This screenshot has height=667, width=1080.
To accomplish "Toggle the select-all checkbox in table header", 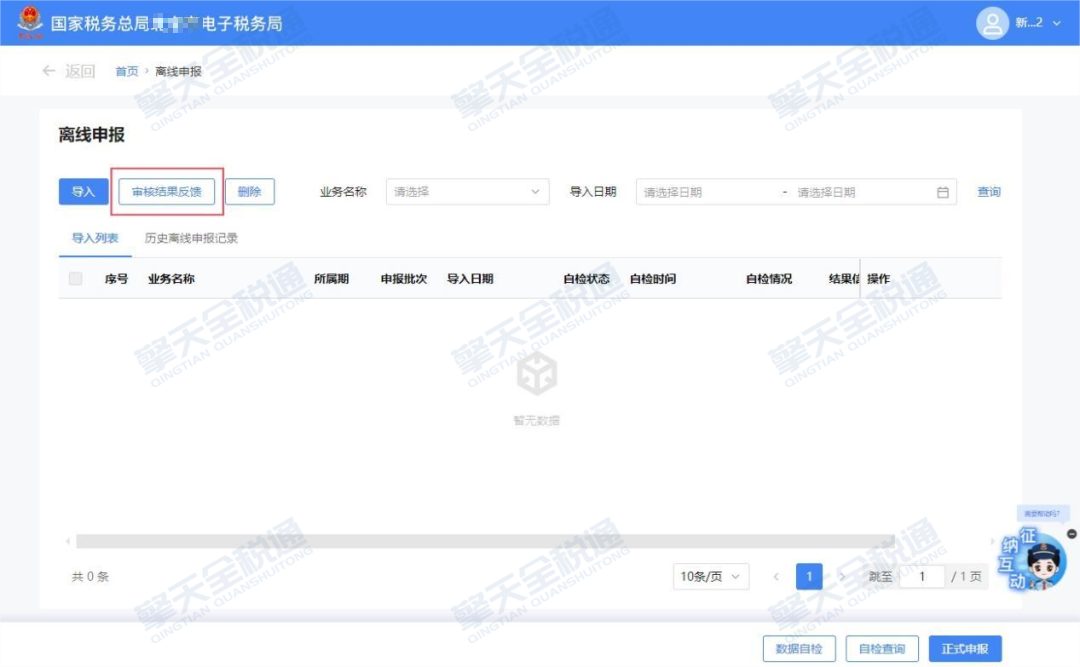I will pyautogui.click(x=76, y=279).
